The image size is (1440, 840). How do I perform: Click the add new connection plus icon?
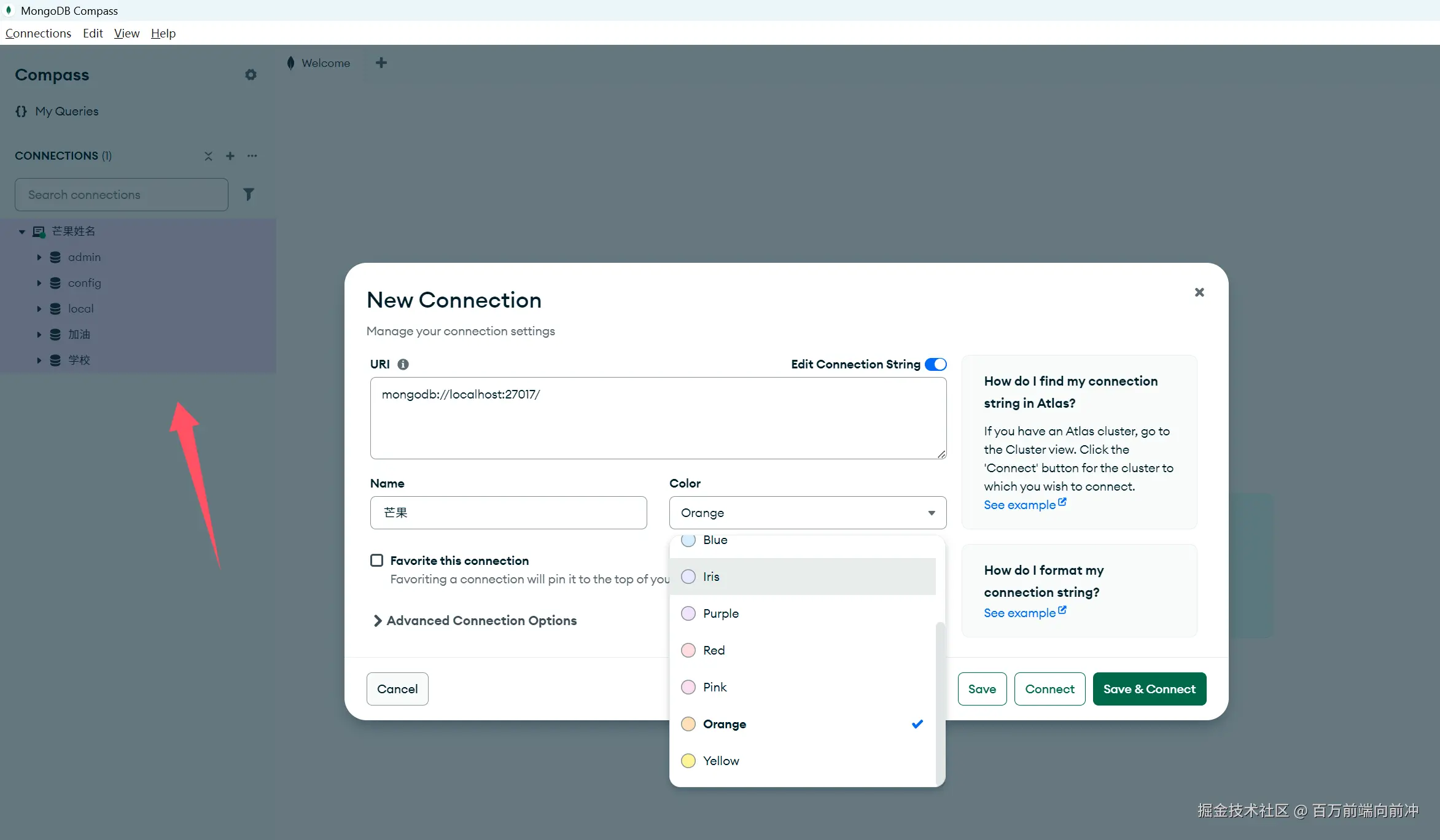pos(230,156)
